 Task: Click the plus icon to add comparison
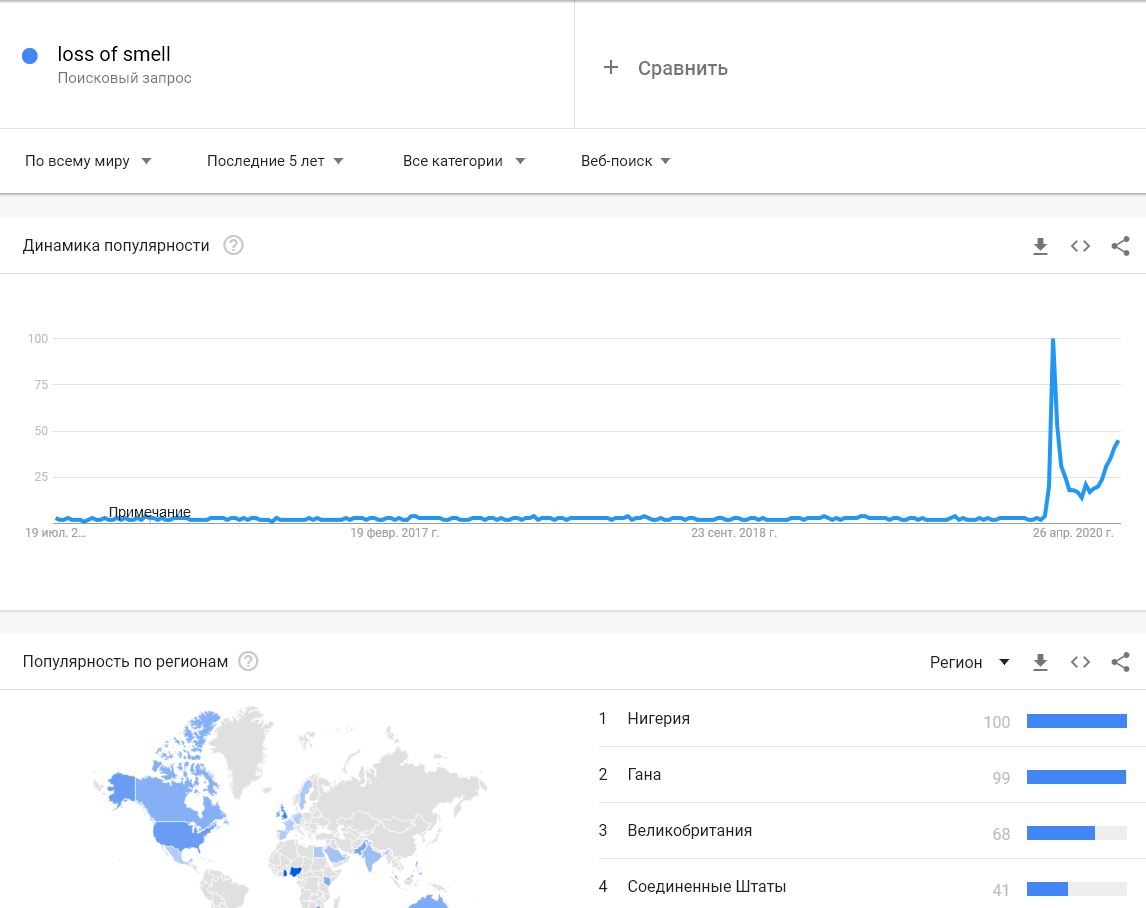click(x=611, y=68)
